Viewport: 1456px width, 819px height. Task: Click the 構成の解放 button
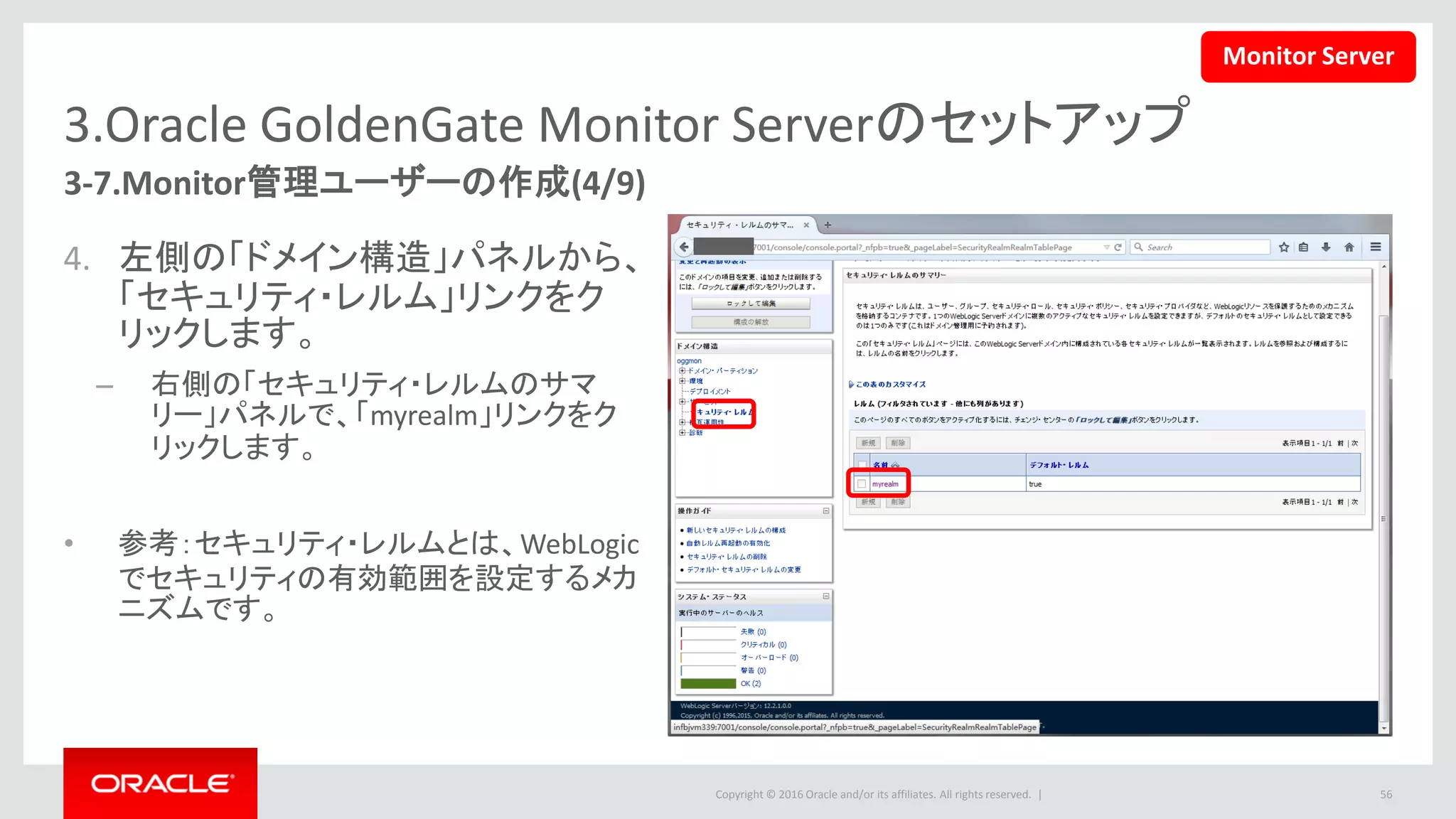[x=751, y=322]
